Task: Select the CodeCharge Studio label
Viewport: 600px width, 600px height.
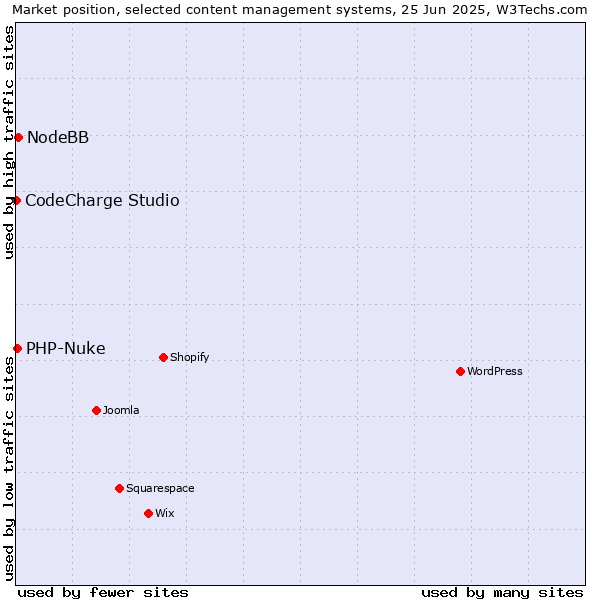Action: click(x=102, y=201)
